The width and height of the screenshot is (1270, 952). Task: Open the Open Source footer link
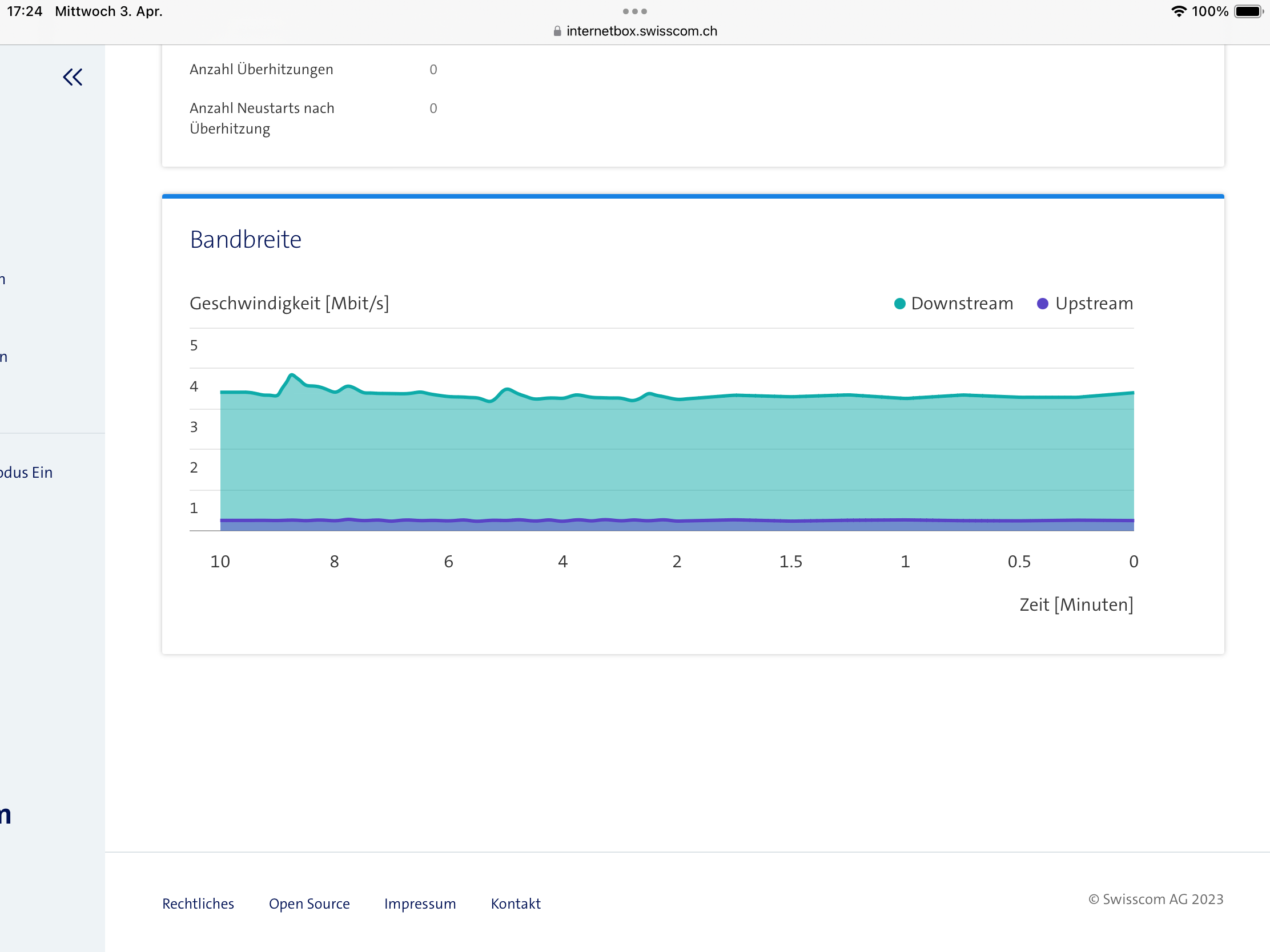point(309,903)
